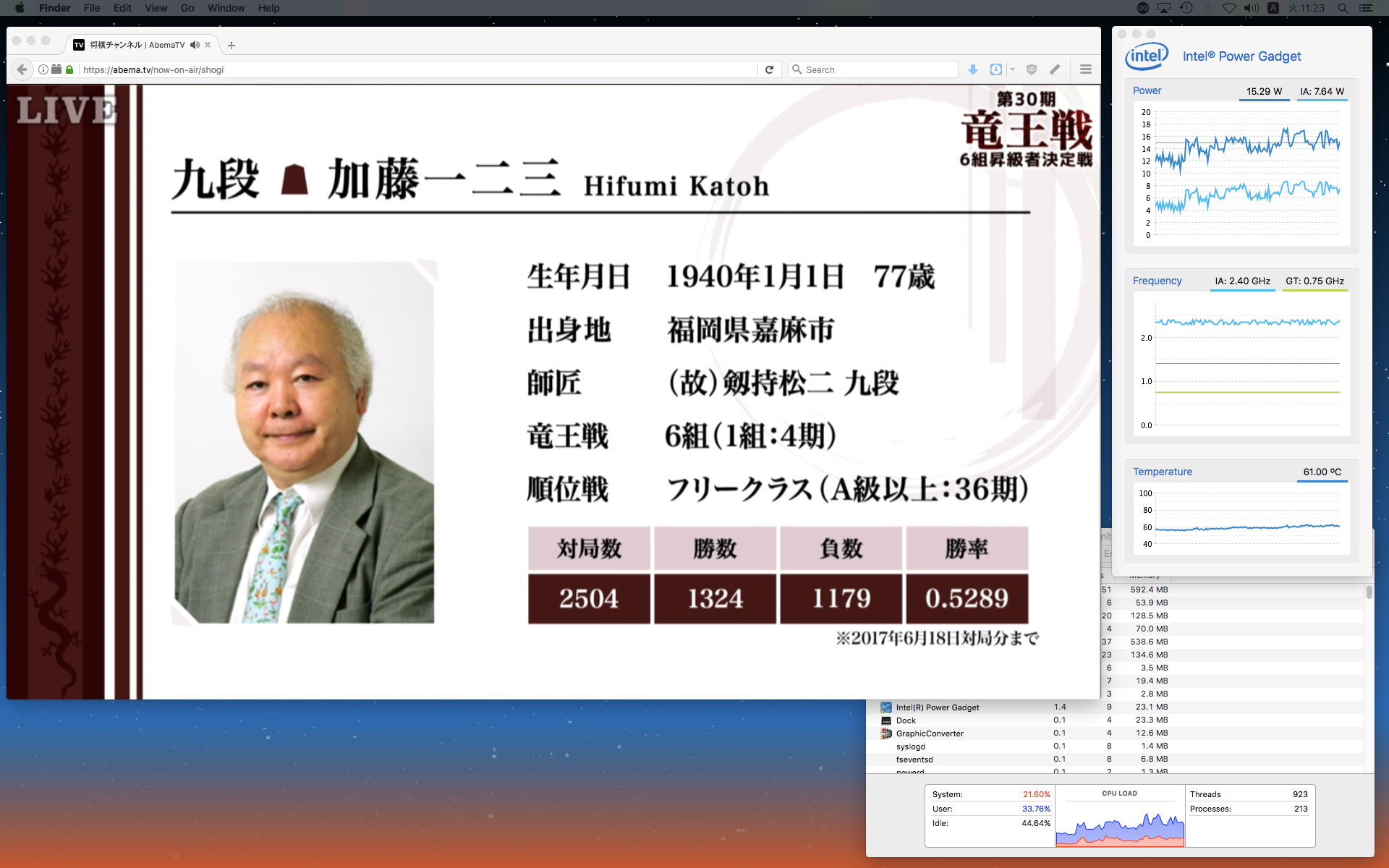This screenshot has width=1389, height=868.
Task: Open the input source A menu
Action: [1273, 8]
